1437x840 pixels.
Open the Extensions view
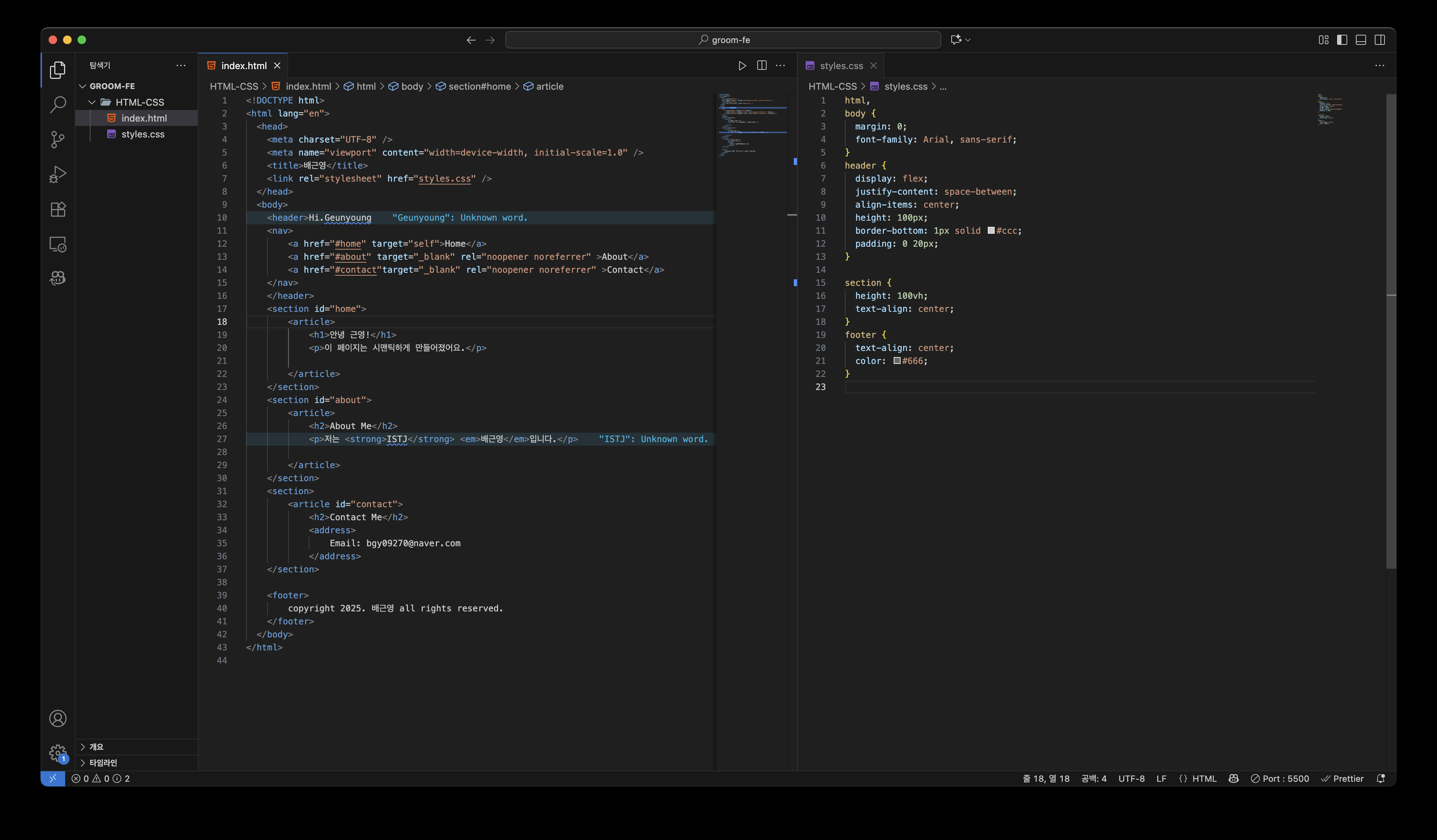point(58,209)
